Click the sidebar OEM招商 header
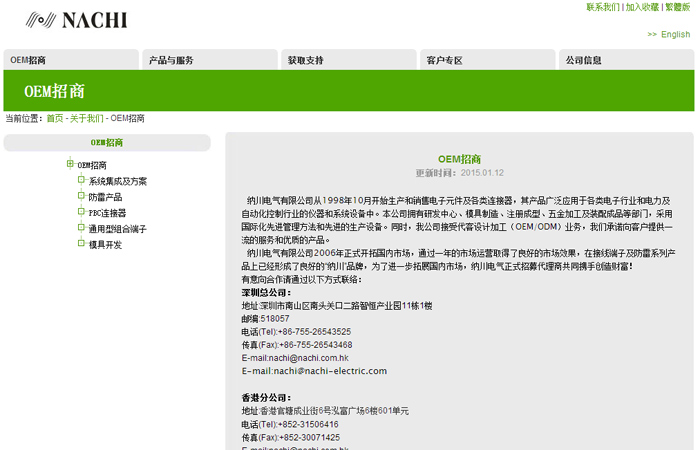Viewport: 700px width, 450px height. pyautogui.click(x=107, y=142)
